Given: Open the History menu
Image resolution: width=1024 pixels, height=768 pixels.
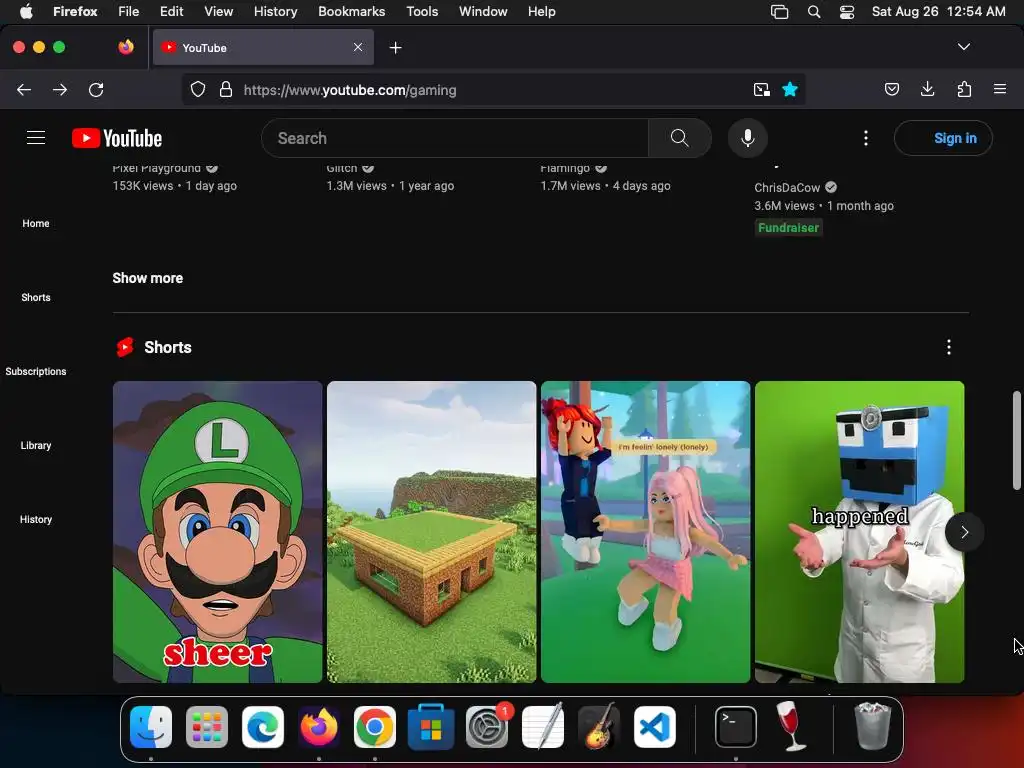Looking at the screenshot, I should point(276,12).
